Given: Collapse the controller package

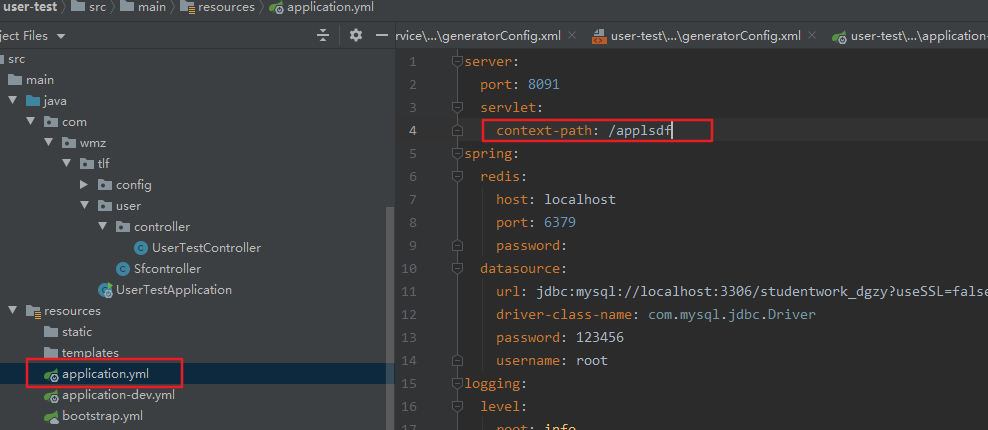Looking at the screenshot, I should (103, 227).
